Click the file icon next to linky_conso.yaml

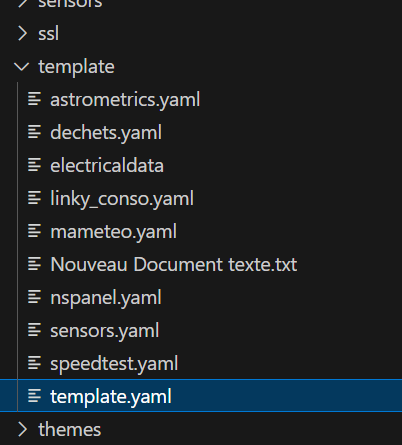34,198
